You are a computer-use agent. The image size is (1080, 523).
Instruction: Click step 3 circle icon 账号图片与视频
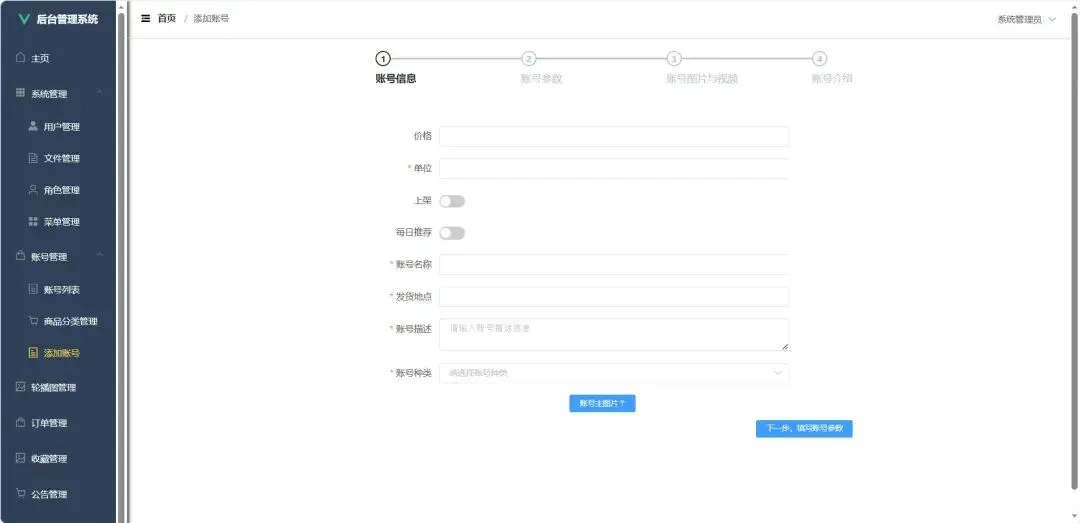(674, 59)
